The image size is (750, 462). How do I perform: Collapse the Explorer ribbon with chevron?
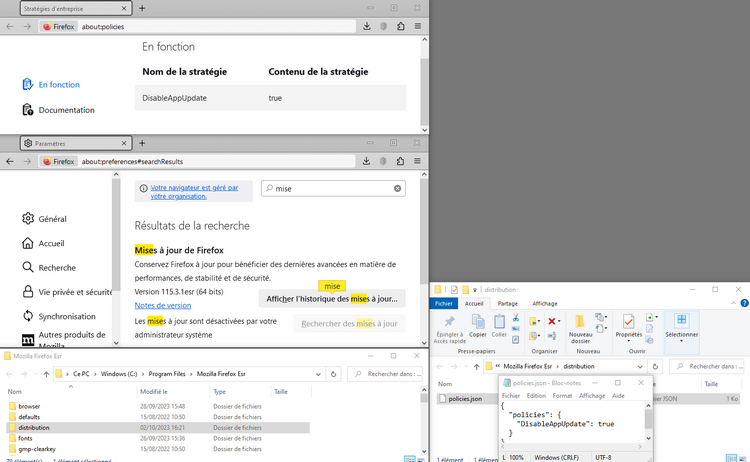[733, 303]
